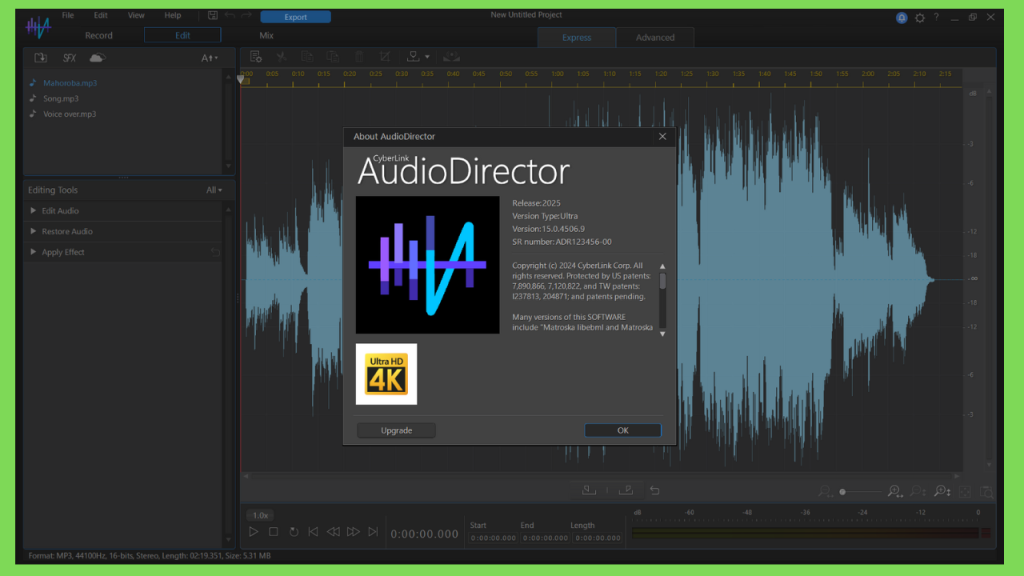Click the vertical zoom in magnifier
This screenshot has height=576, width=1024.
(942, 491)
